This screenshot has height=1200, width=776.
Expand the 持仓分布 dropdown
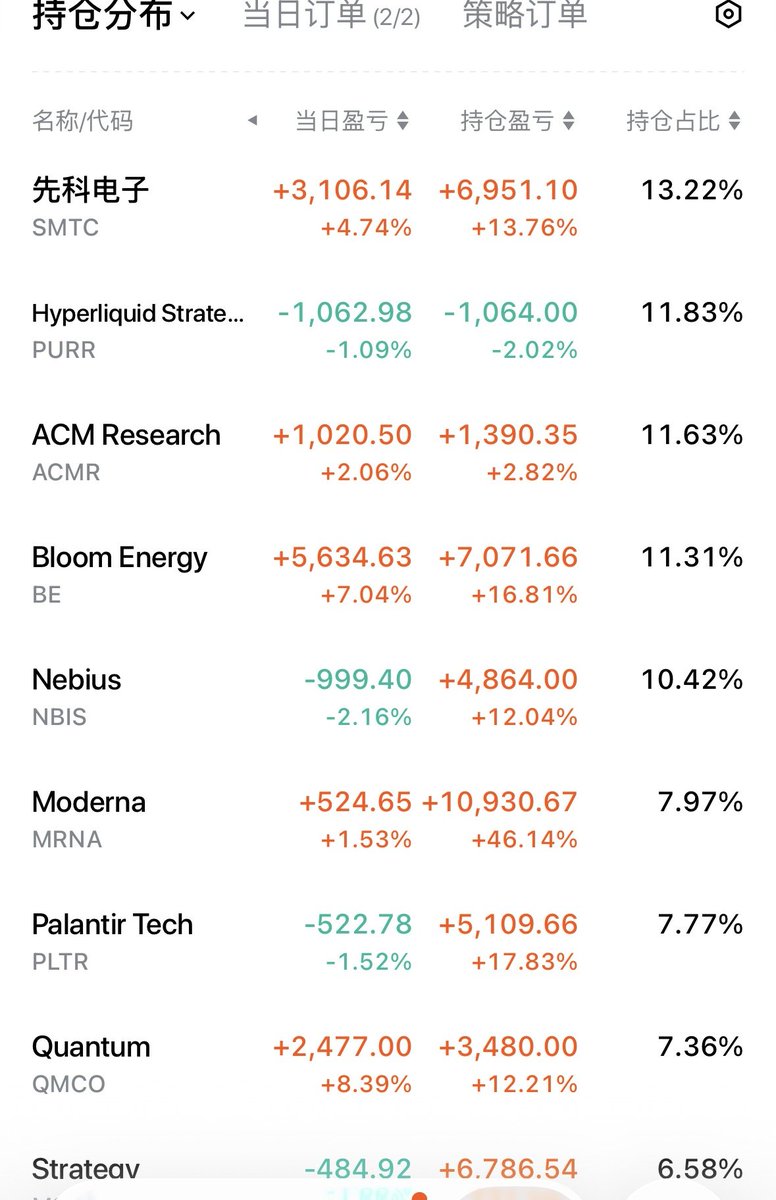point(114,15)
